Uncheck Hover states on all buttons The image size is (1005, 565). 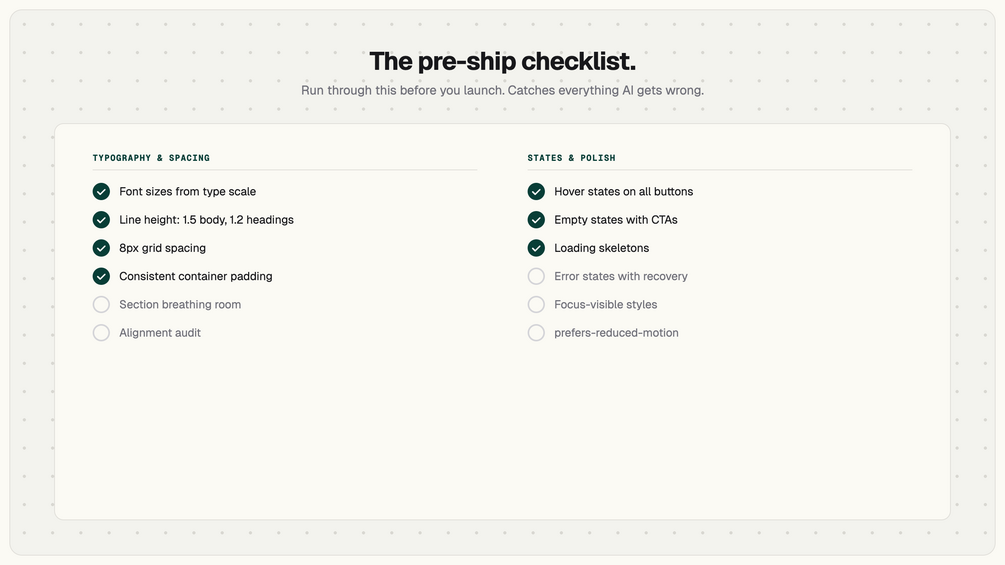[x=536, y=192]
